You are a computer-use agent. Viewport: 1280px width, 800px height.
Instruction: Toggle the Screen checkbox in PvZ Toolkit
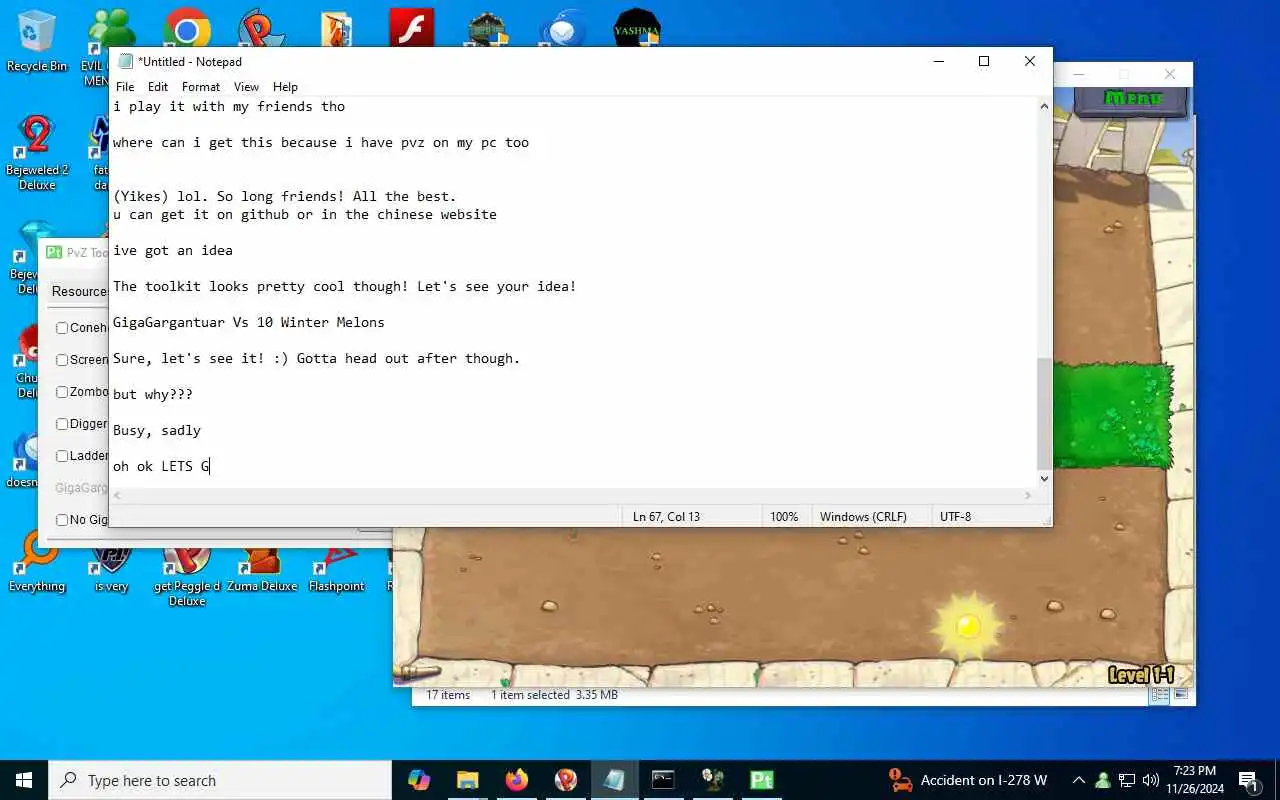coord(62,360)
